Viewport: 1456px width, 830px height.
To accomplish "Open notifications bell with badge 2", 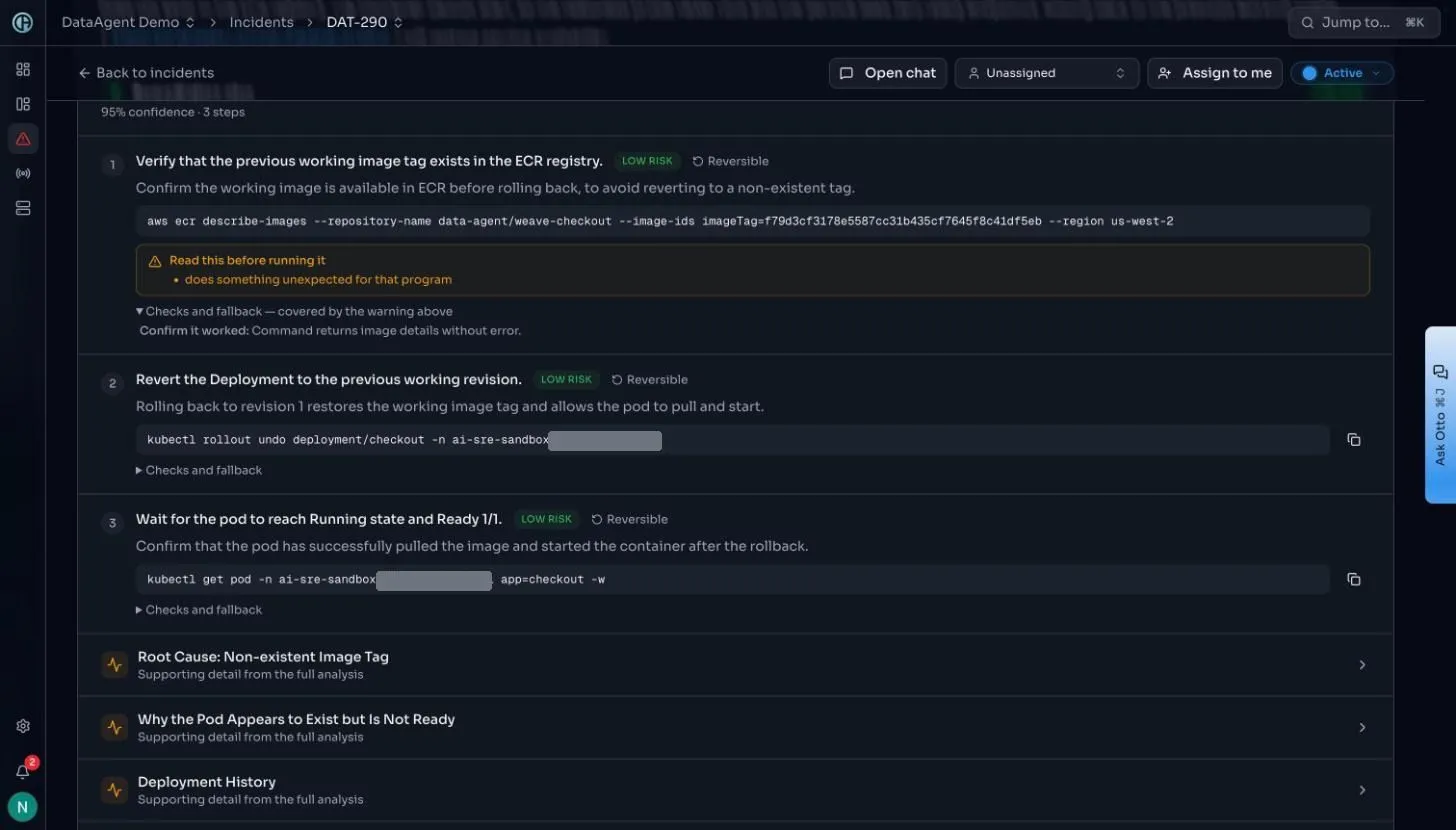I will 23,771.
